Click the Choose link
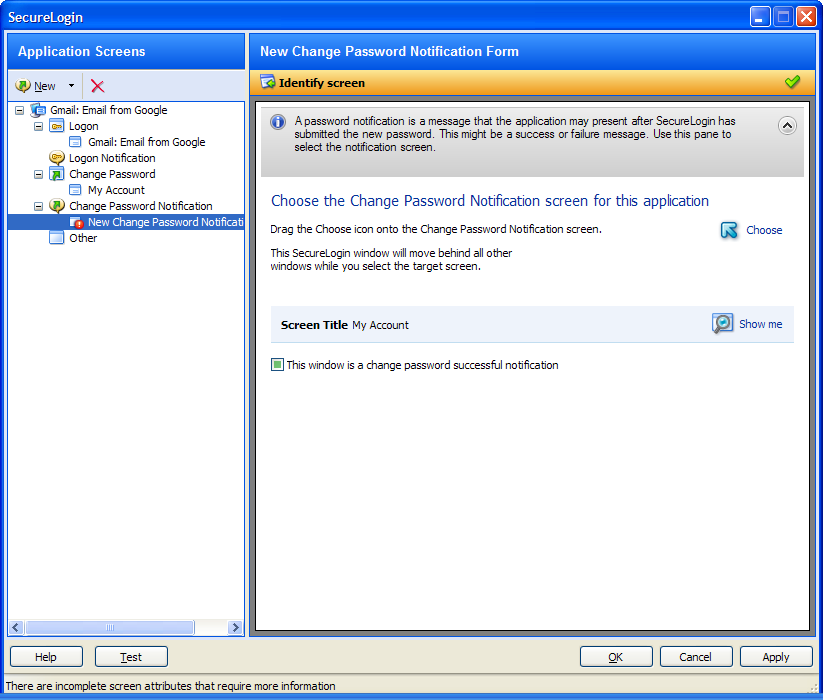823x700 pixels. coord(764,230)
